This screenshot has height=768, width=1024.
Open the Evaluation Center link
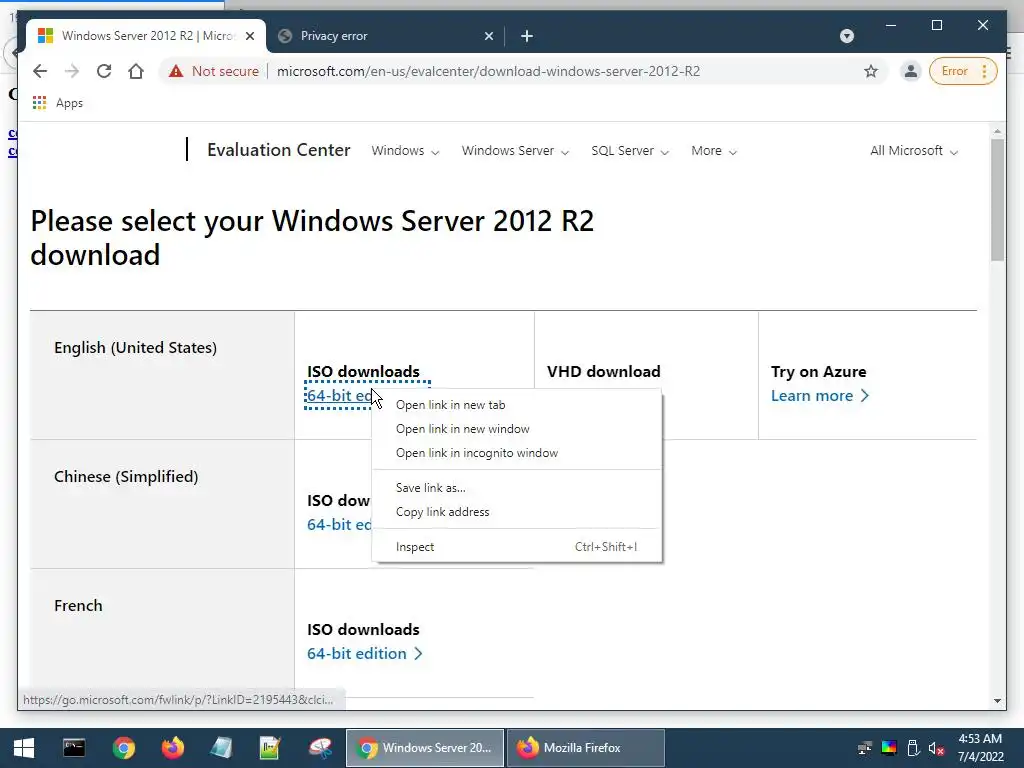(279, 150)
